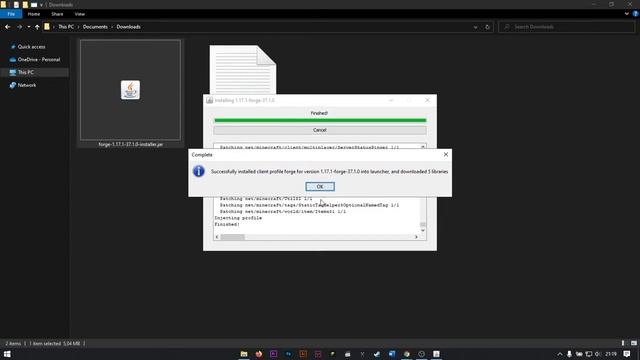The height and width of the screenshot is (360, 640).
Task: Click the Search Downloads field
Action: pyautogui.click(x=567, y=27)
